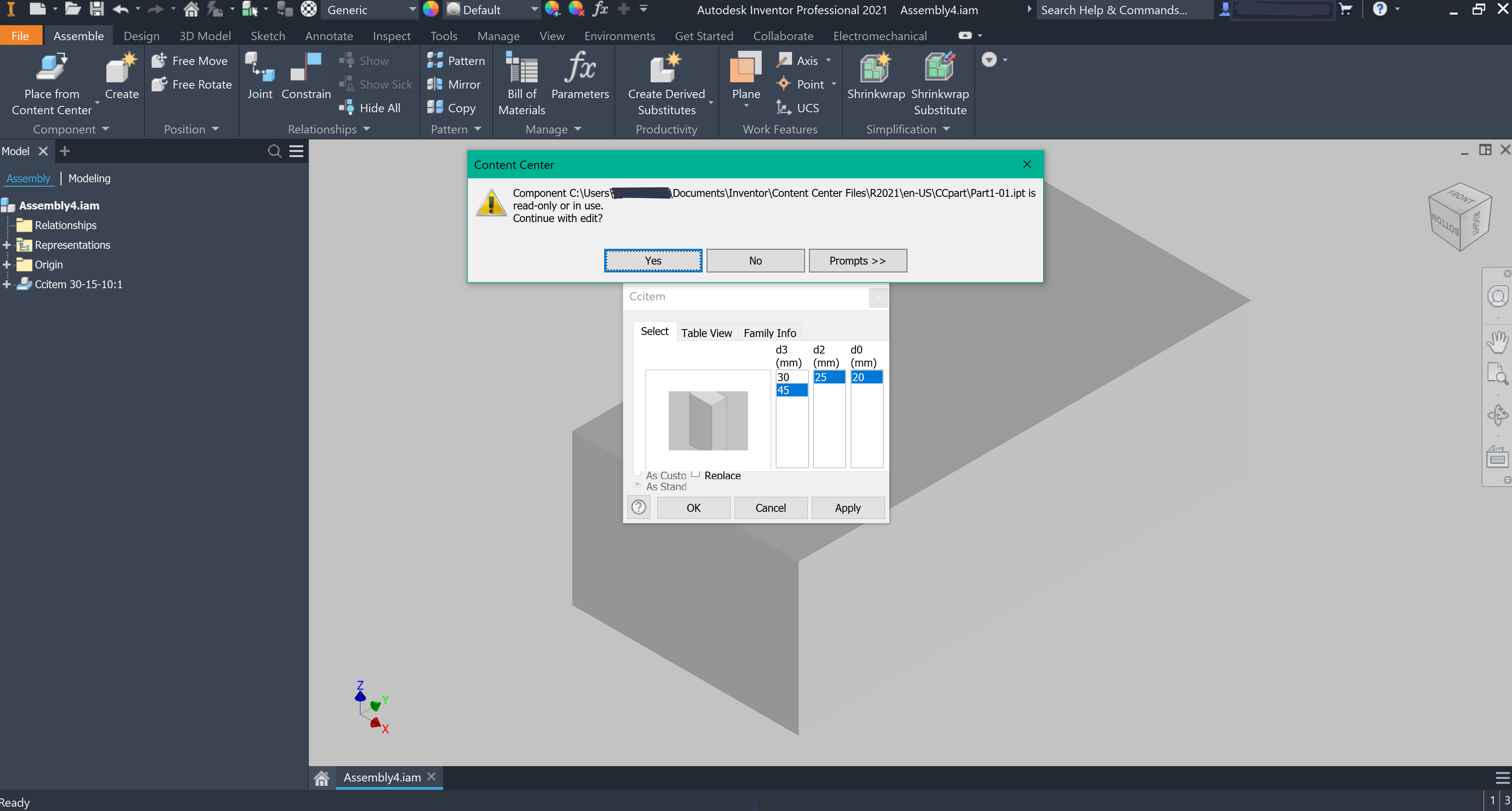
Task: Switch to the Table View tab
Action: coord(706,333)
